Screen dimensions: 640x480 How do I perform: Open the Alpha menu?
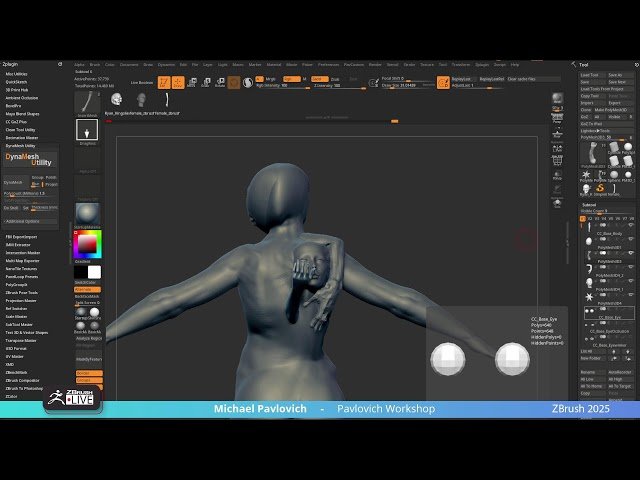[x=79, y=64]
